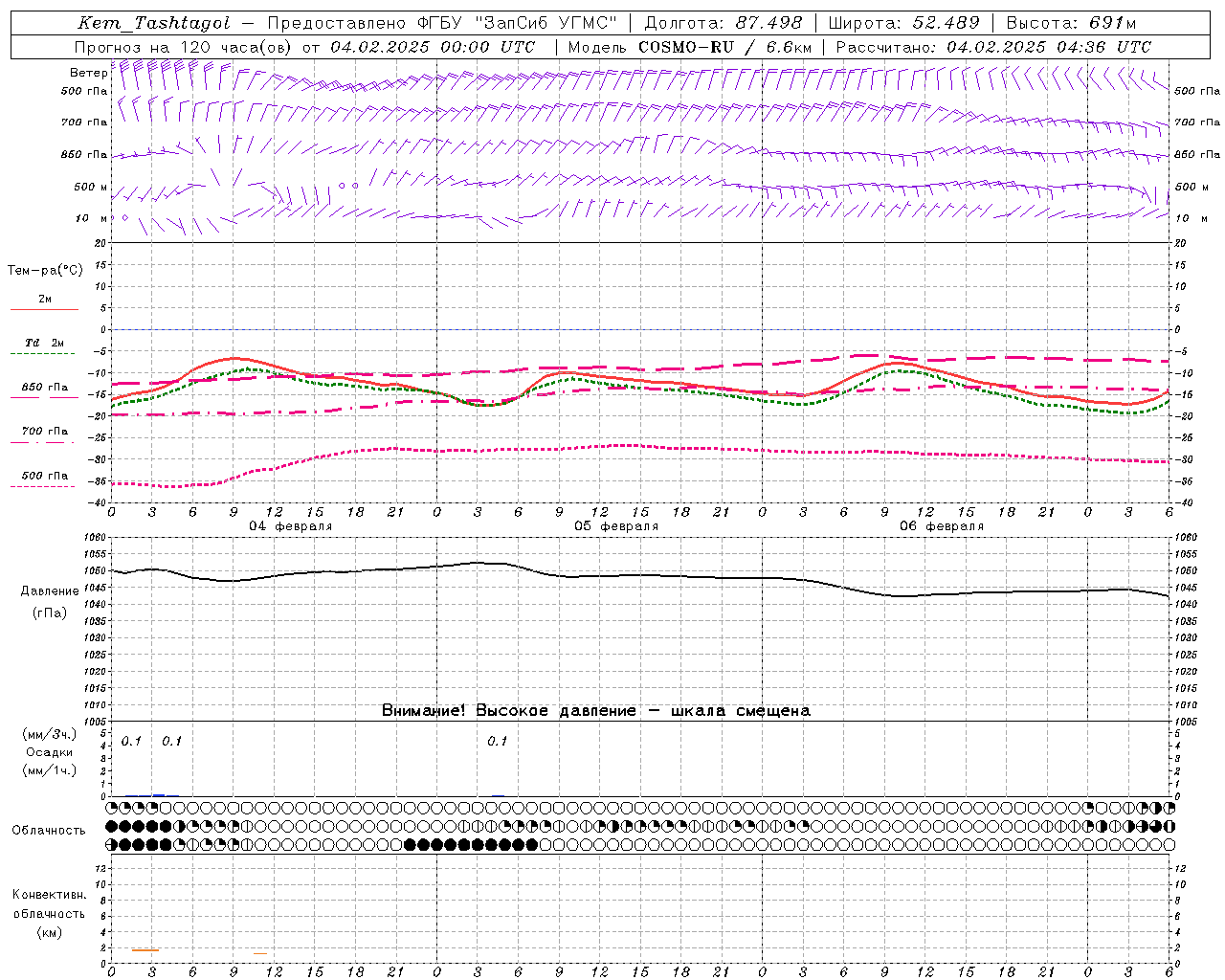Click the 10 м wind level label on left
This screenshot has height=980, width=1225.
[92, 218]
